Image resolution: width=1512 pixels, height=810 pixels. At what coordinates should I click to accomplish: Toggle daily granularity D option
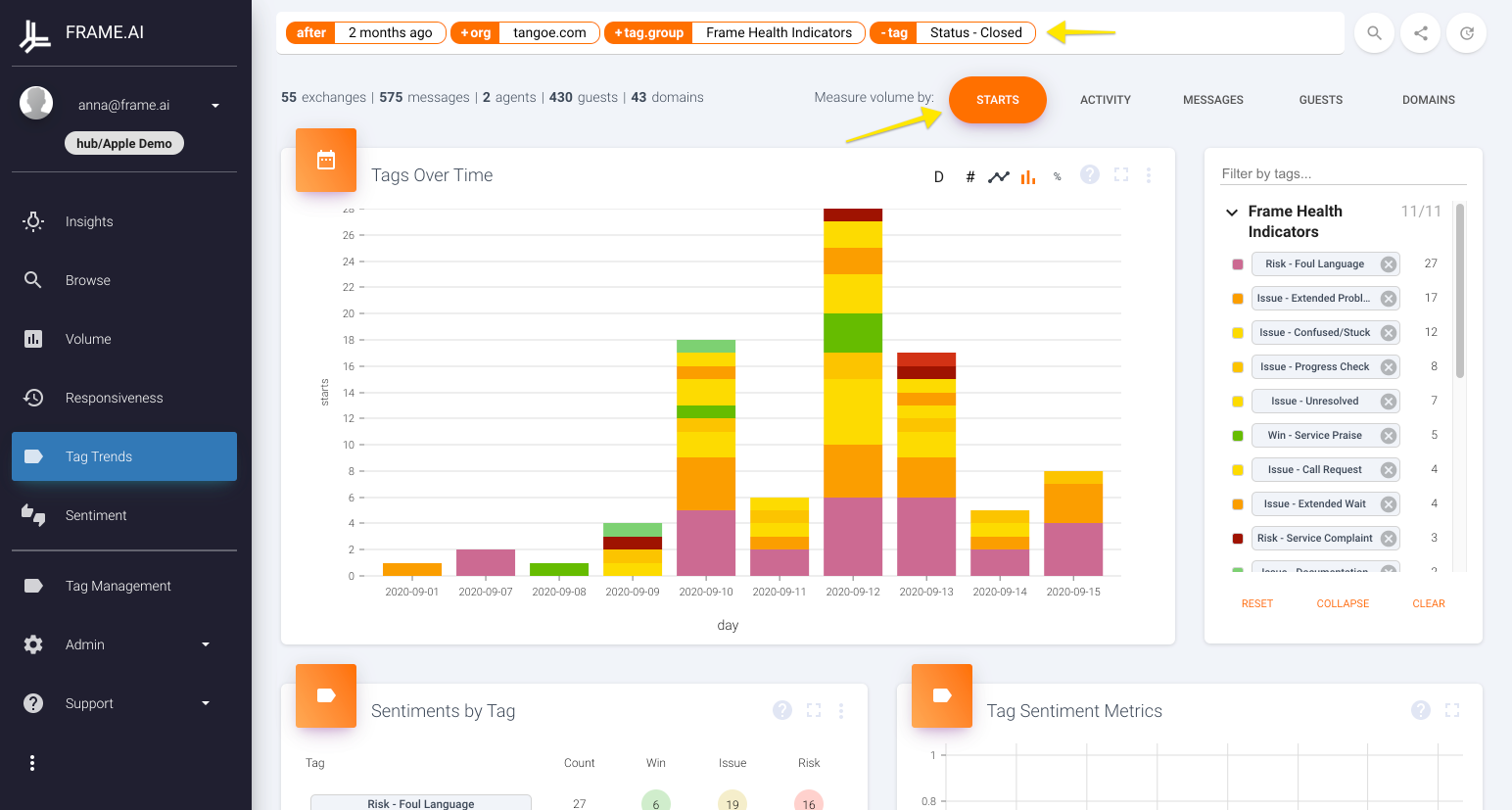click(x=938, y=177)
